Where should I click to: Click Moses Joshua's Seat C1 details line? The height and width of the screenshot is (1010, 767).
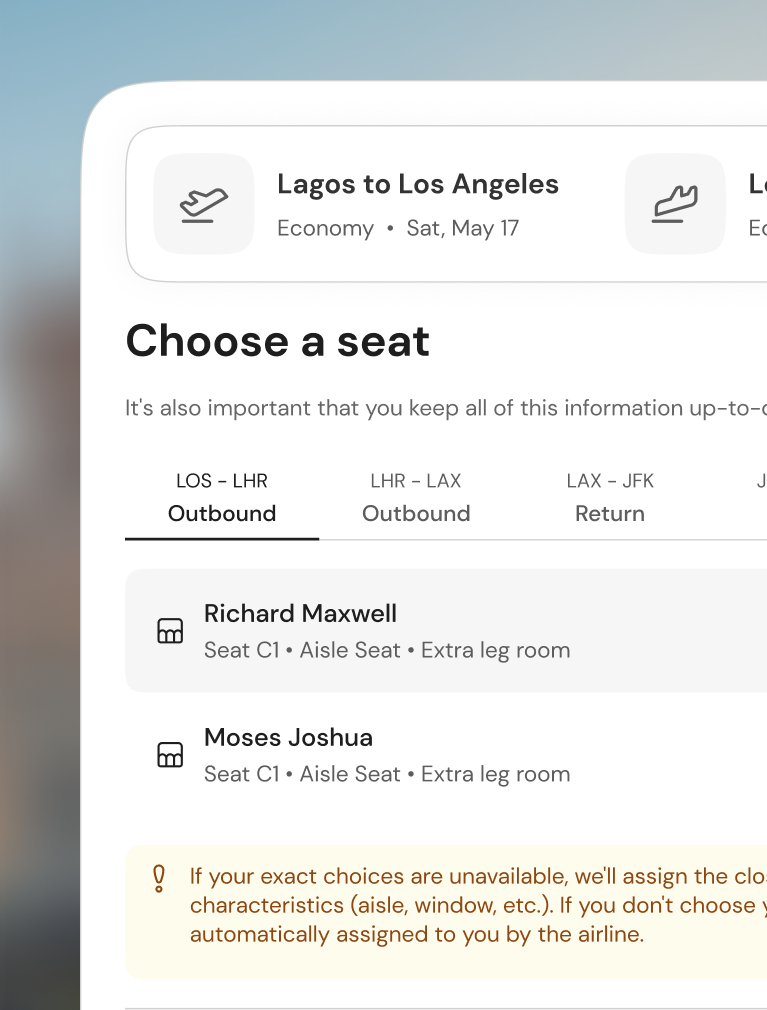pos(387,774)
